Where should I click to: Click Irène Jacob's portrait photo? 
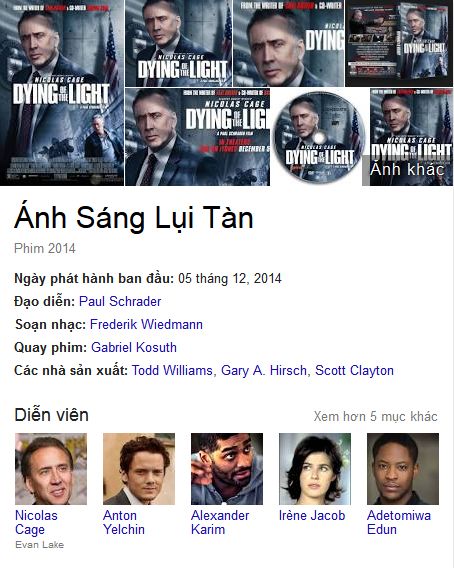coord(315,469)
